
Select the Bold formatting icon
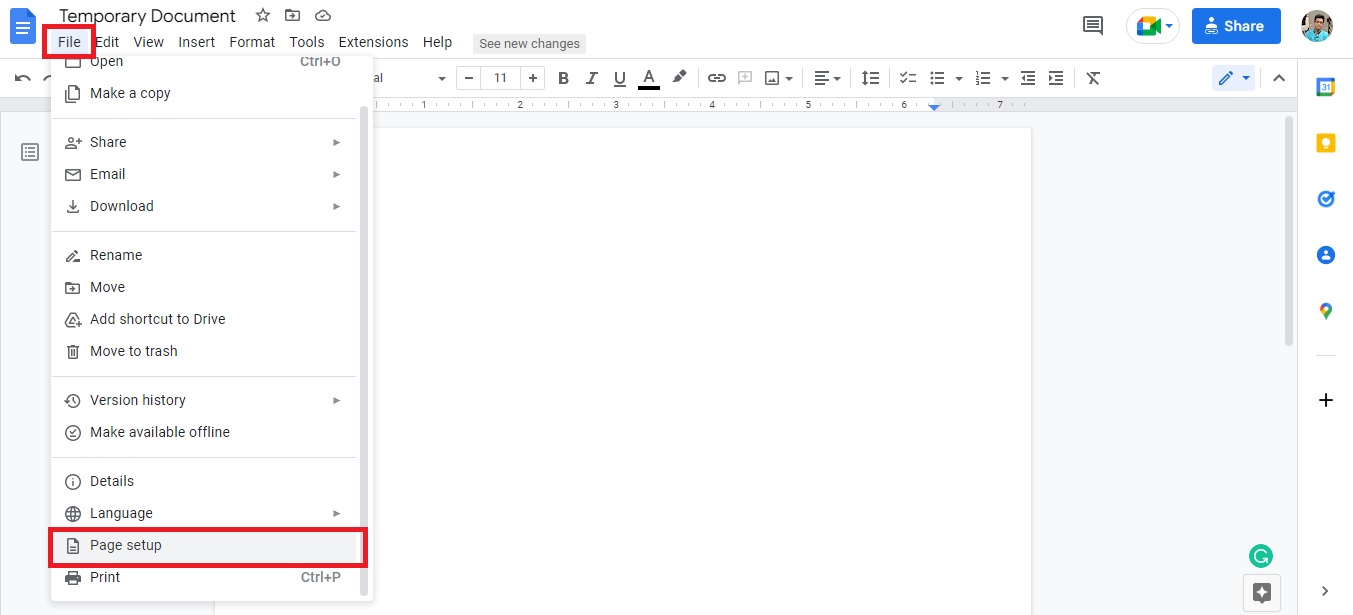point(563,77)
